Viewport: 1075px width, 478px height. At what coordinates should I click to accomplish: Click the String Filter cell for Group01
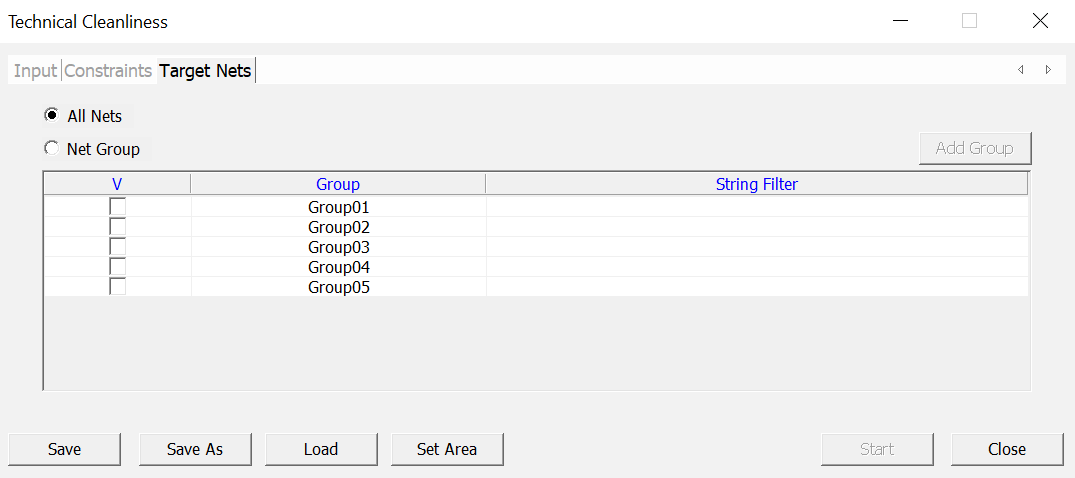757,207
